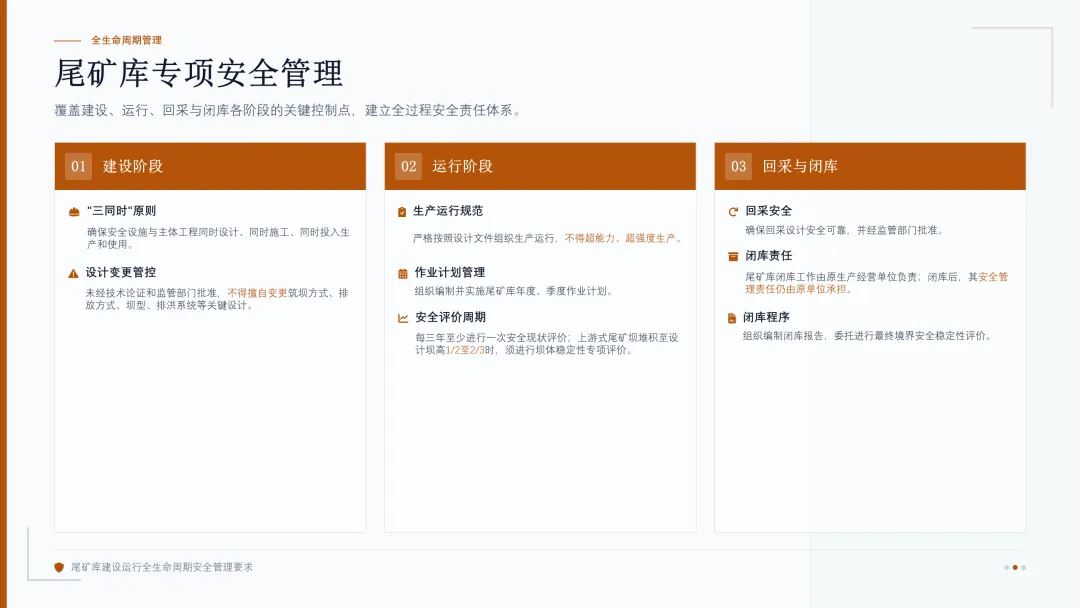Click the section label 全生命周期管理
This screenshot has width=1080, height=608.
(x=127, y=41)
